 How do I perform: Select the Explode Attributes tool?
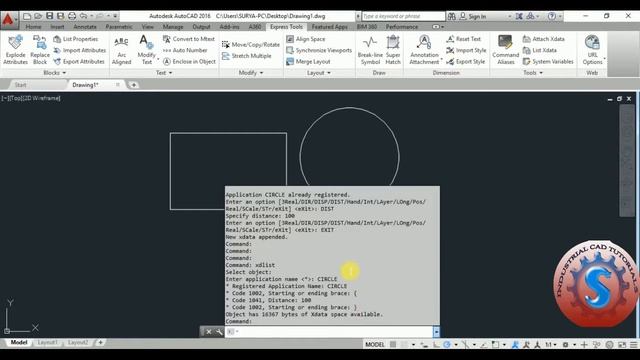pos(16,50)
